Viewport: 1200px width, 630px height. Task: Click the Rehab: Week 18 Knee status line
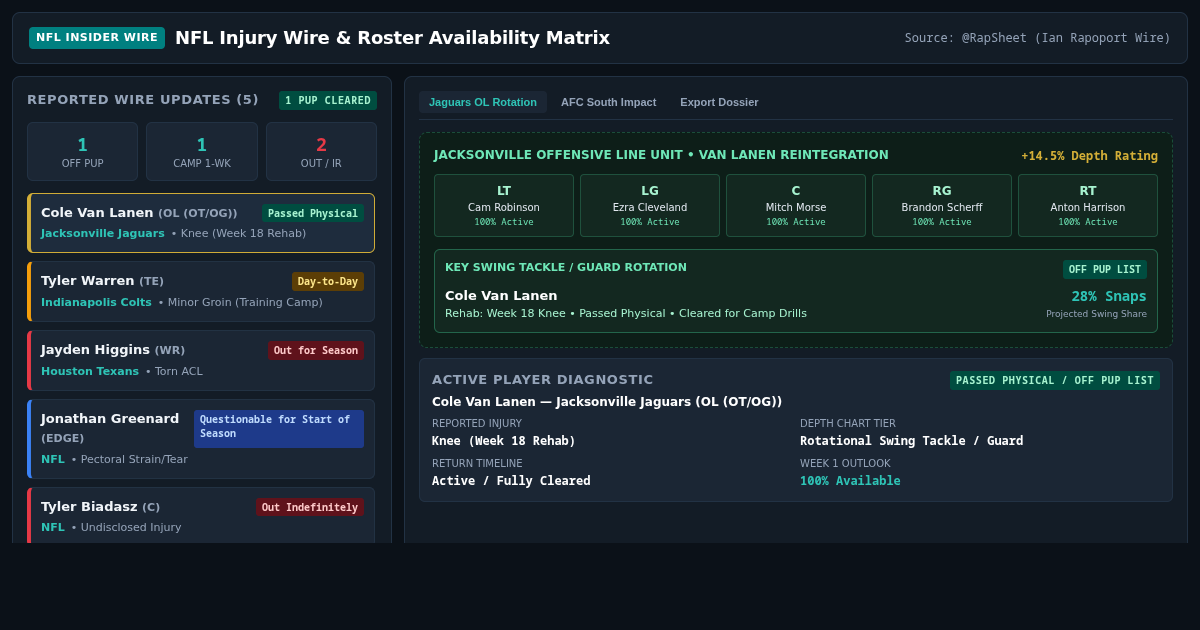click(x=626, y=314)
